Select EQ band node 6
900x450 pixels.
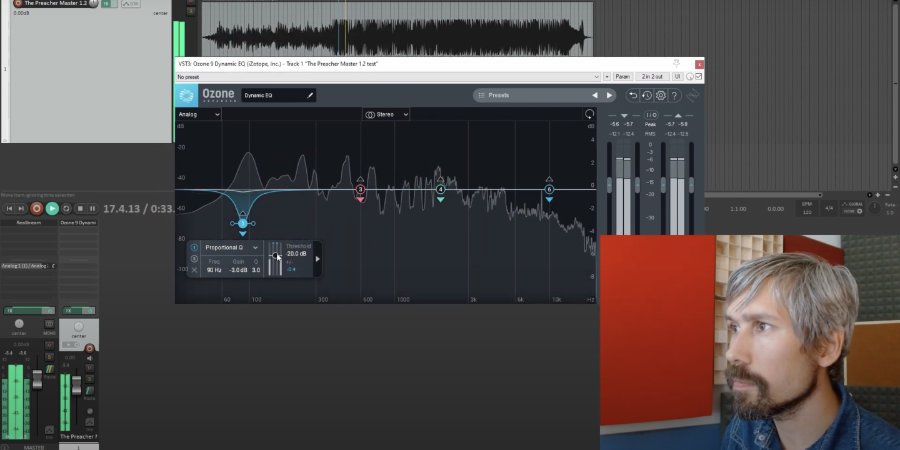pyautogui.click(x=549, y=189)
